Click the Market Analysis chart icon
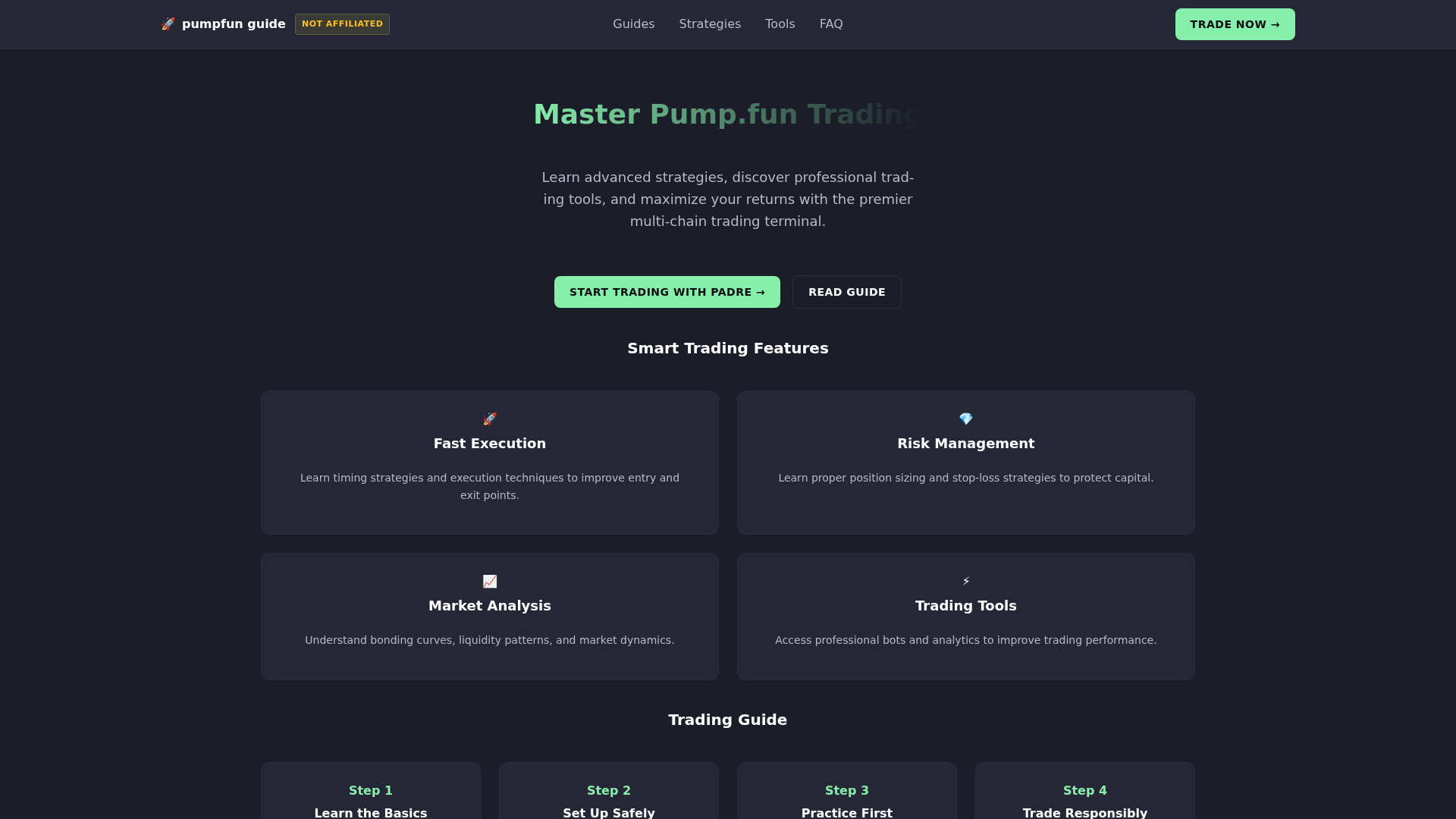 490,582
